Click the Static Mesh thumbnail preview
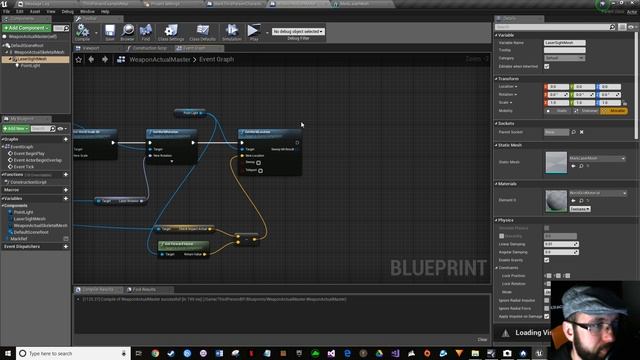 pos(556,162)
